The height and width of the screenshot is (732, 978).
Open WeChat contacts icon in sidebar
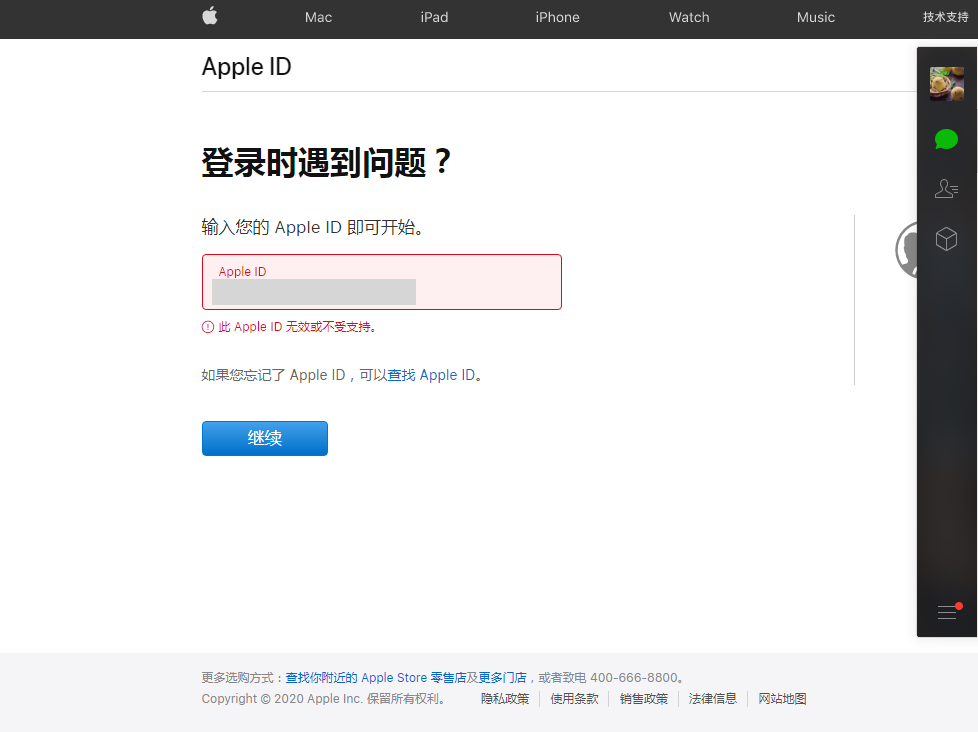click(x=946, y=188)
